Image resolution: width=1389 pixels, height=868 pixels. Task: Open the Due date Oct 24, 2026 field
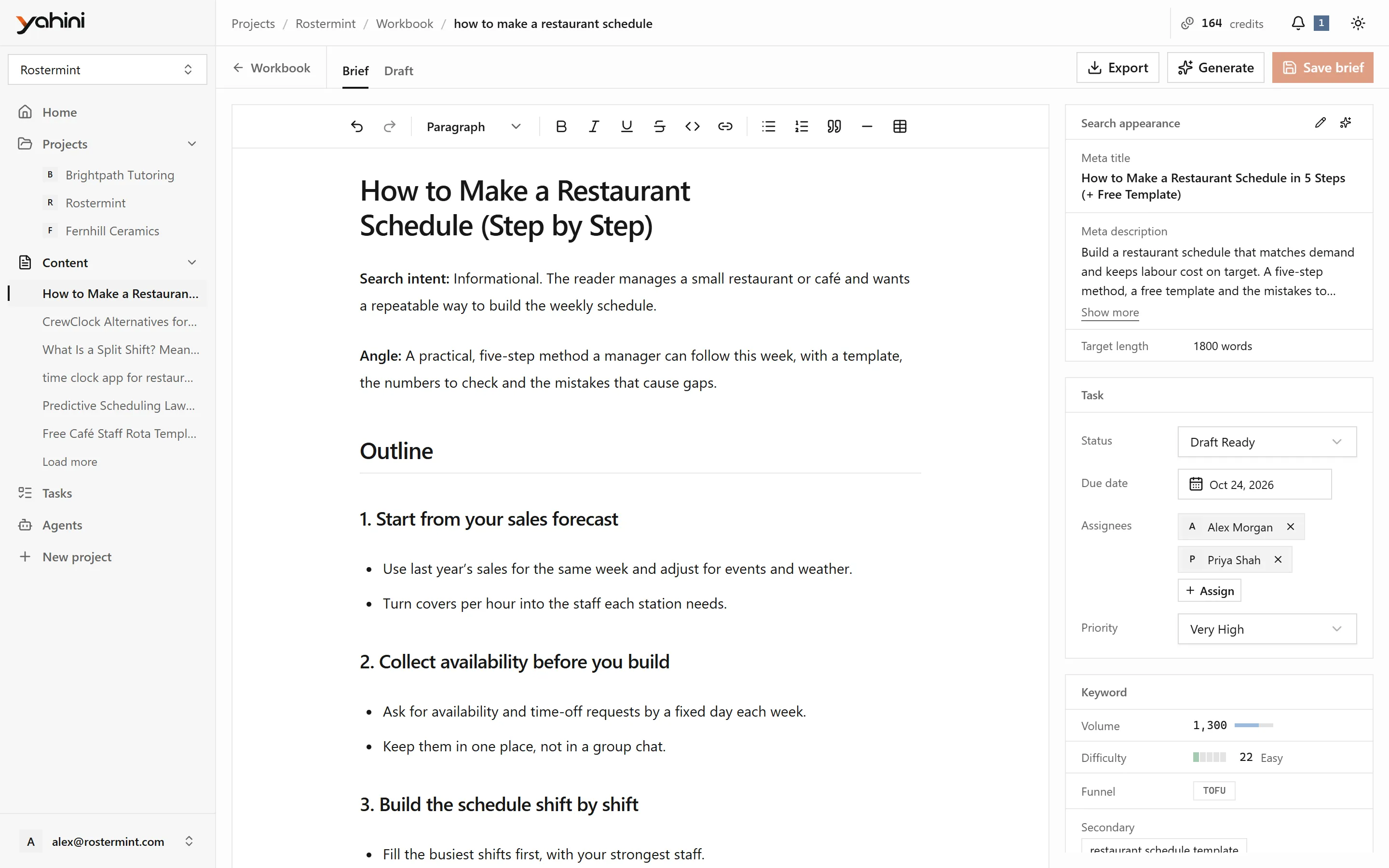[1254, 484]
